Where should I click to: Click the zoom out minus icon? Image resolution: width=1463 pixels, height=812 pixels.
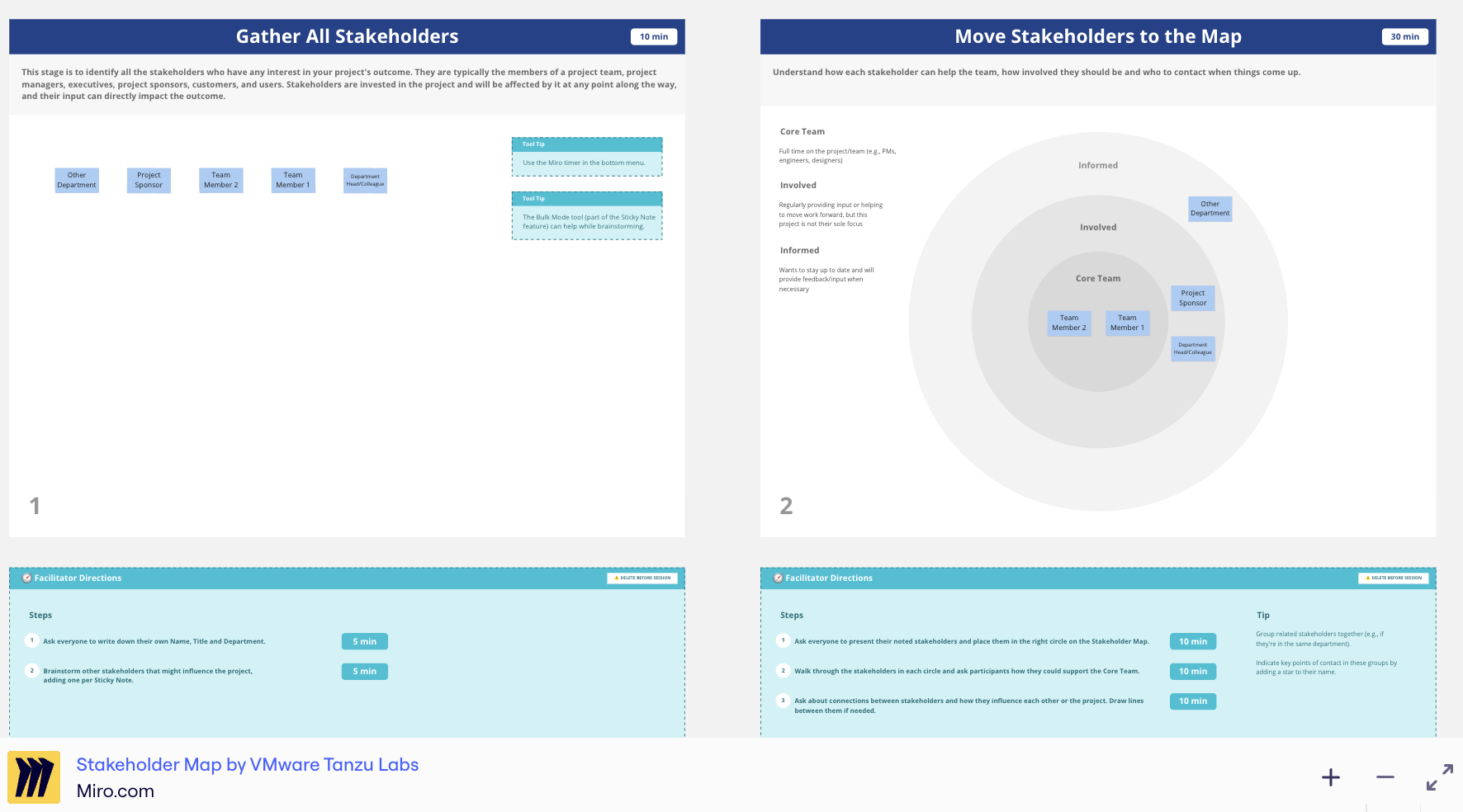1385,777
